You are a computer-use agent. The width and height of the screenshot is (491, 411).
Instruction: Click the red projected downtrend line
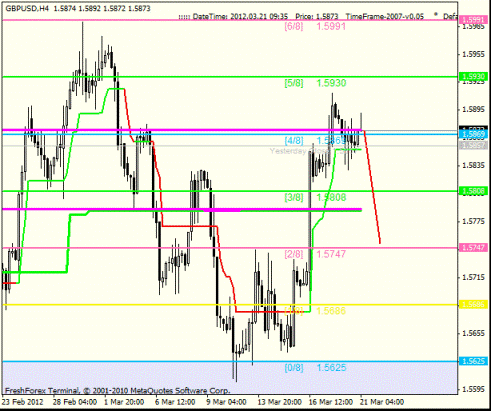[372, 187]
